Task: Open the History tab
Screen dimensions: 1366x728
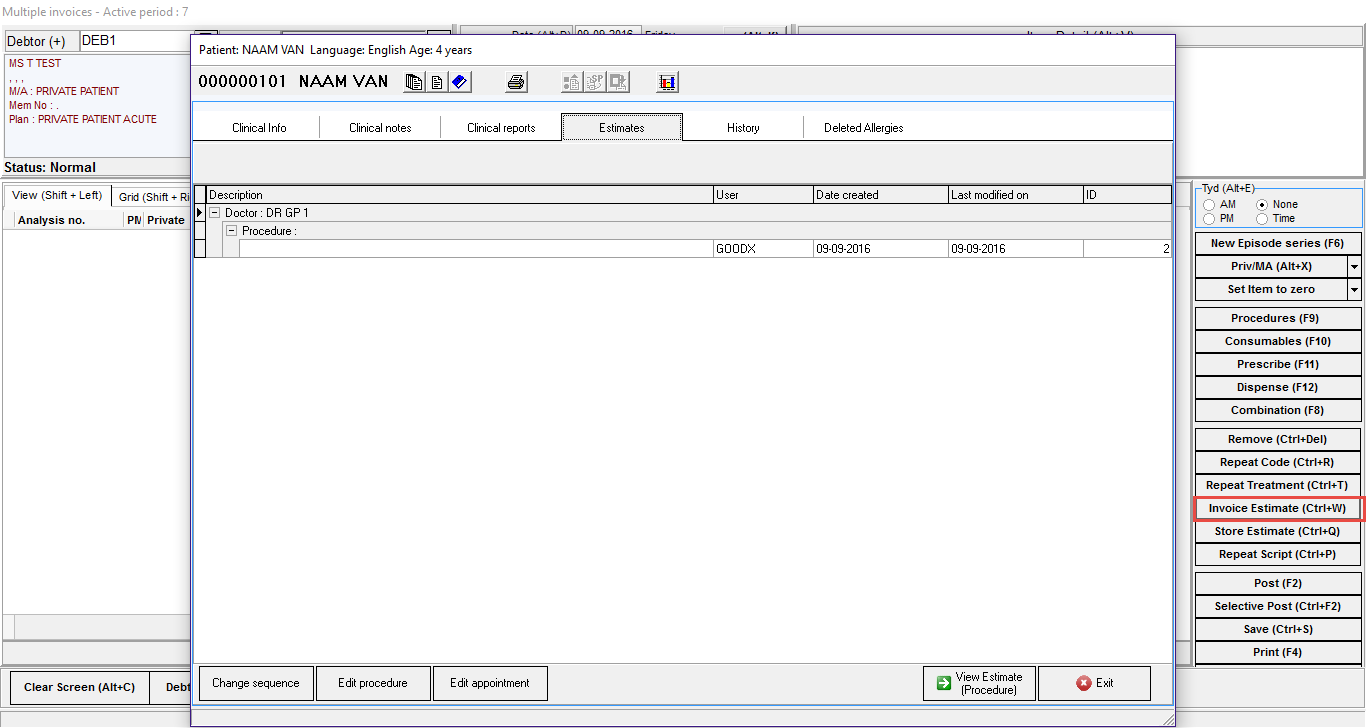Action: (743, 128)
